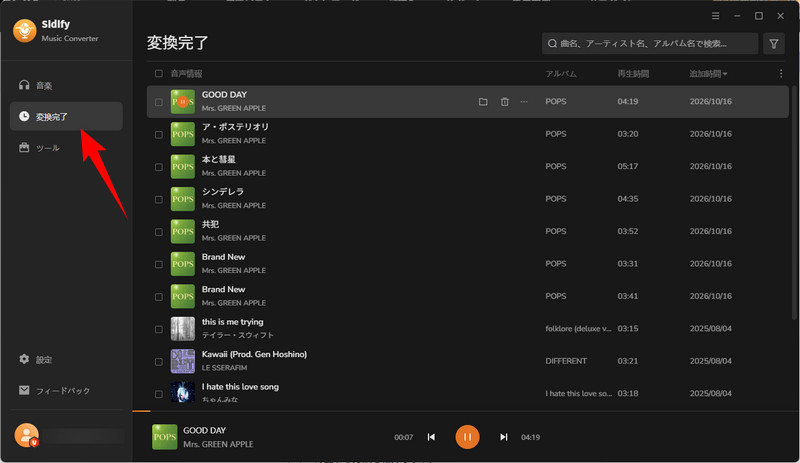Image resolution: width=800 pixels, height=463 pixels.
Task: Click the 音声情報 column header
Action: 186,74
